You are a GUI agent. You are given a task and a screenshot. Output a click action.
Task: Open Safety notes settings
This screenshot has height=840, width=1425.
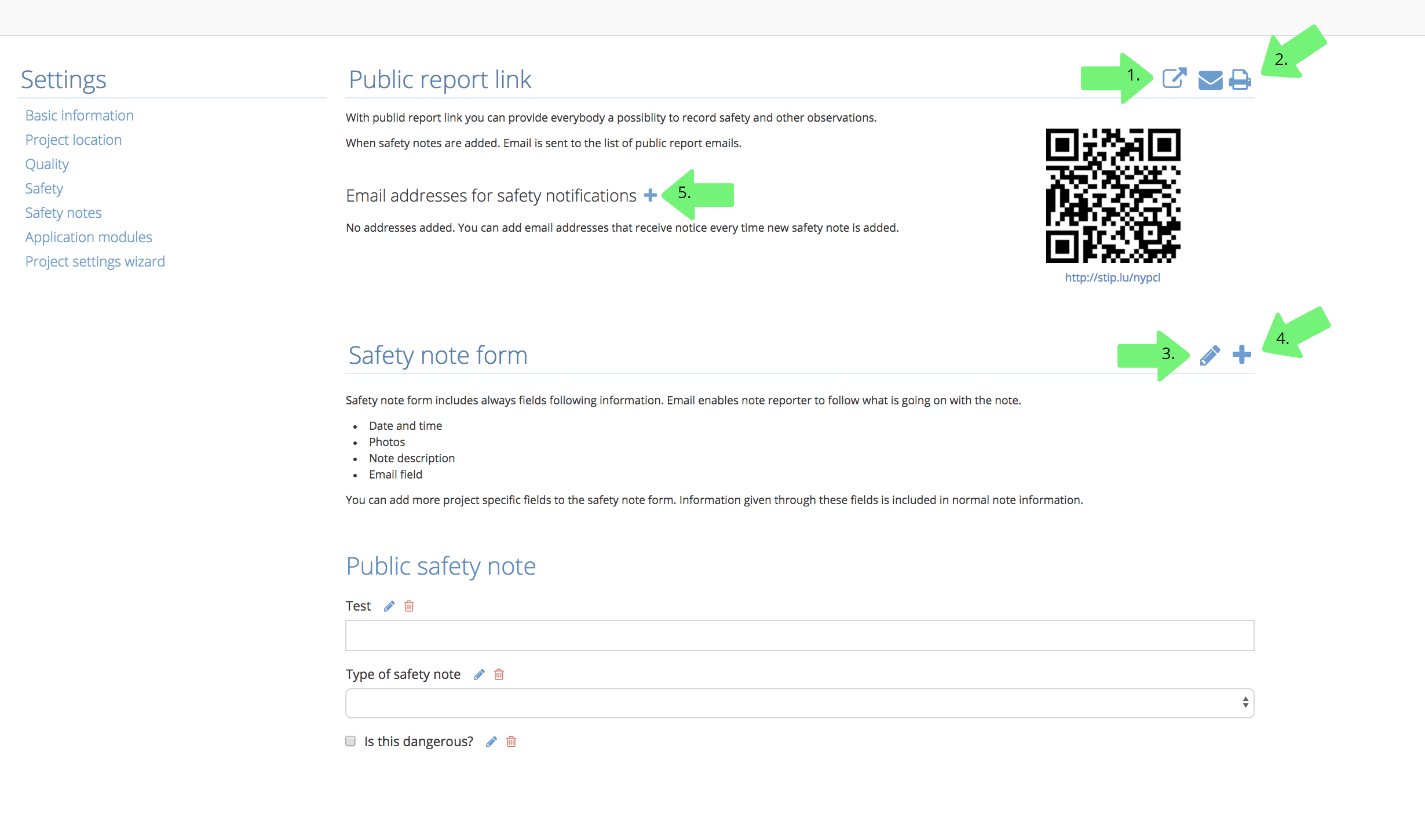(x=63, y=213)
